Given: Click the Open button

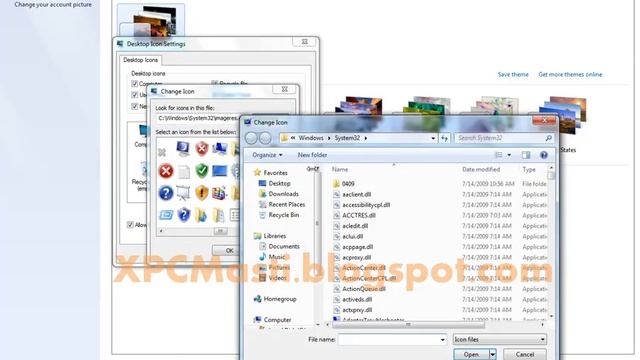Looking at the screenshot, I should [x=471, y=354].
